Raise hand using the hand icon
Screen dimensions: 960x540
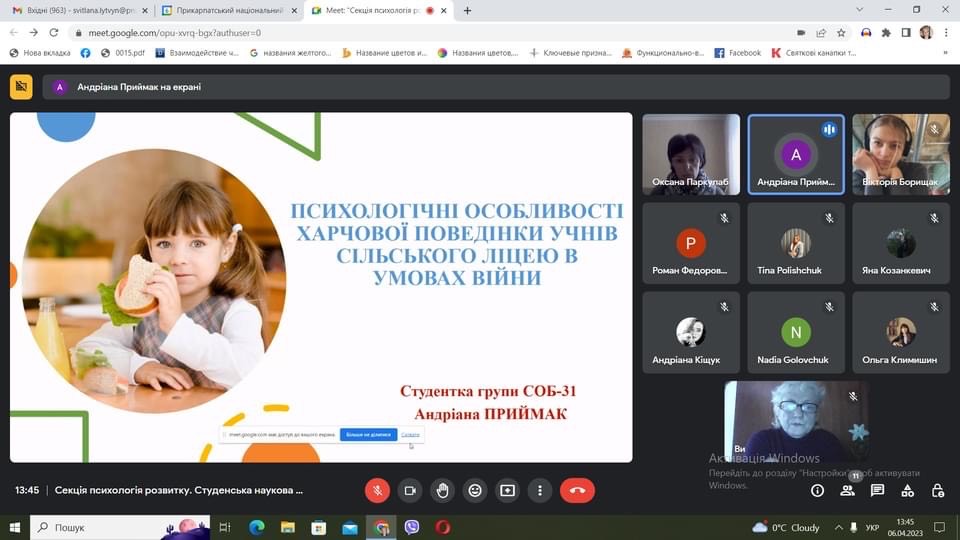click(442, 490)
